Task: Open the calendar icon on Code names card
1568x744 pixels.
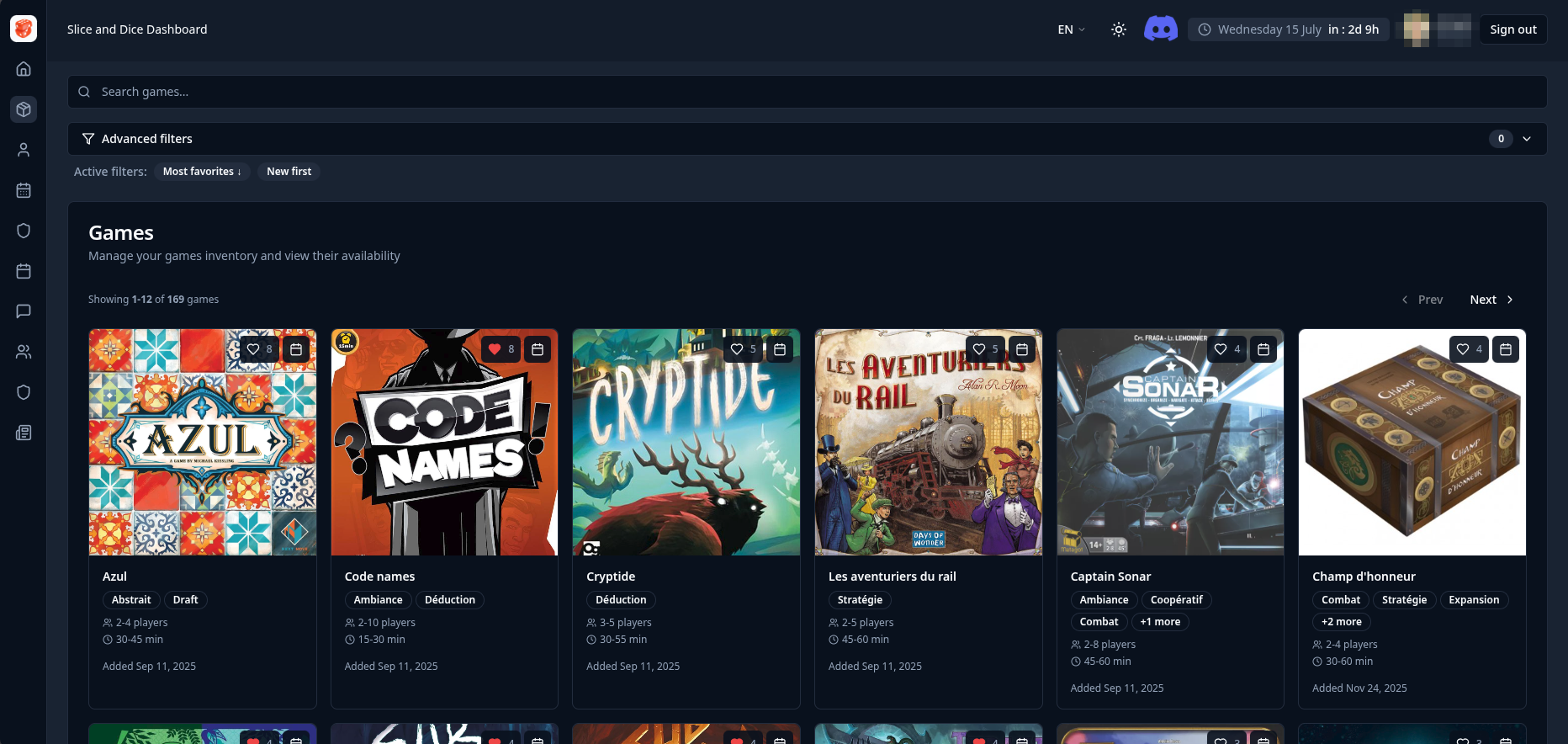Action: tap(538, 349)
